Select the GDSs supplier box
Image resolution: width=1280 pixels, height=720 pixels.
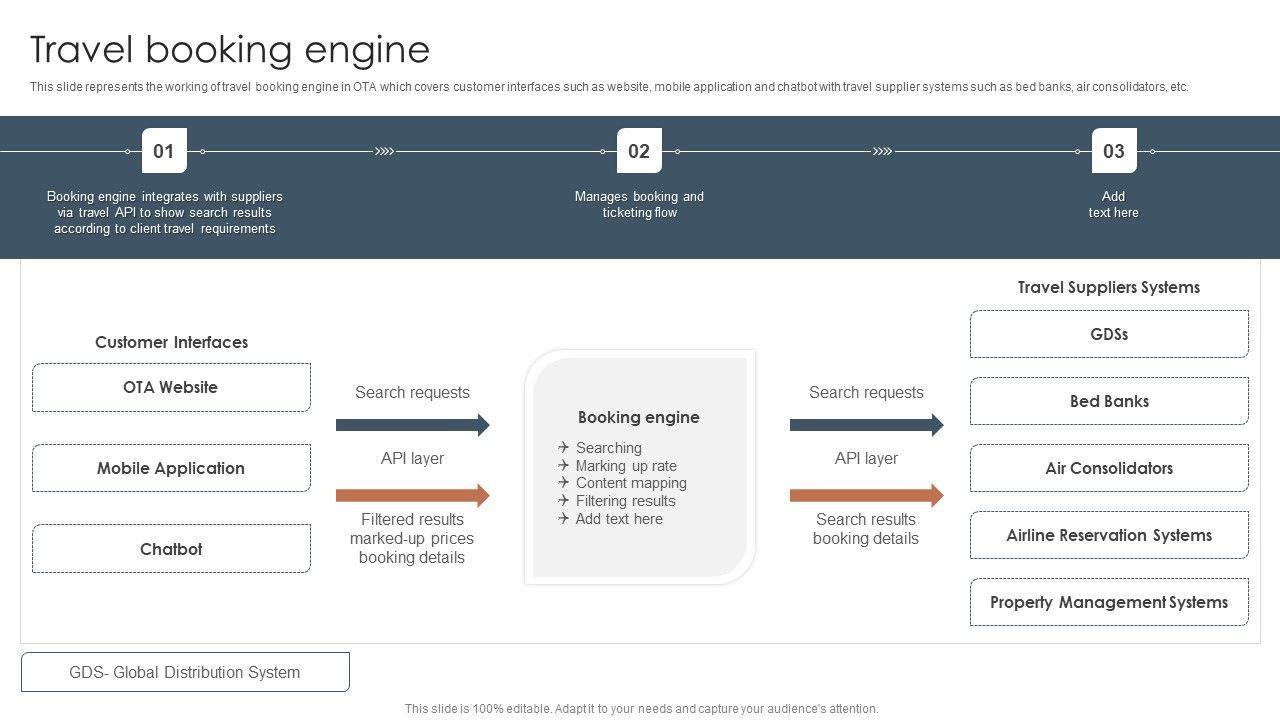[1109, 334]
